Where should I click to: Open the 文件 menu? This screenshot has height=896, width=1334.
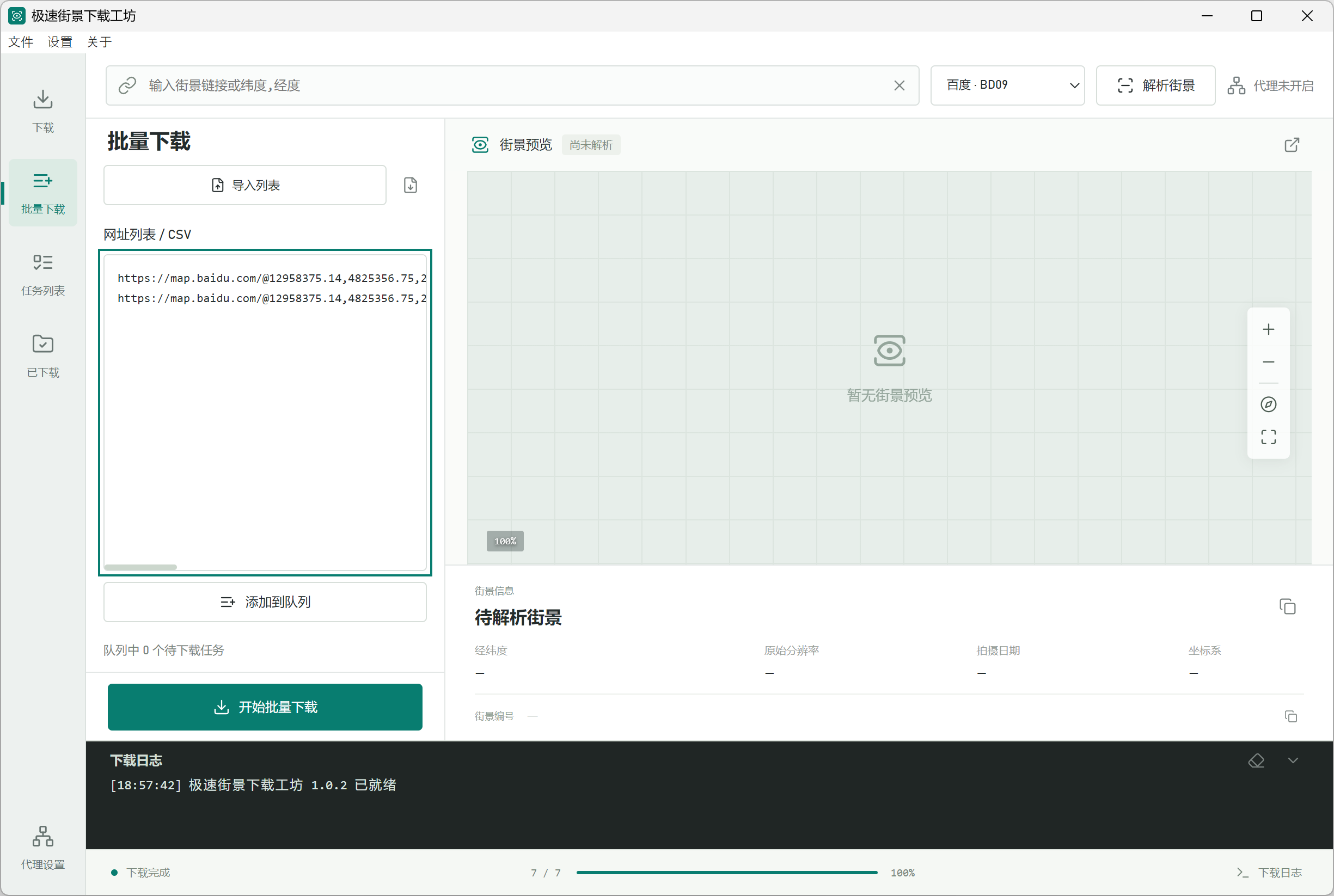[21, 42]
